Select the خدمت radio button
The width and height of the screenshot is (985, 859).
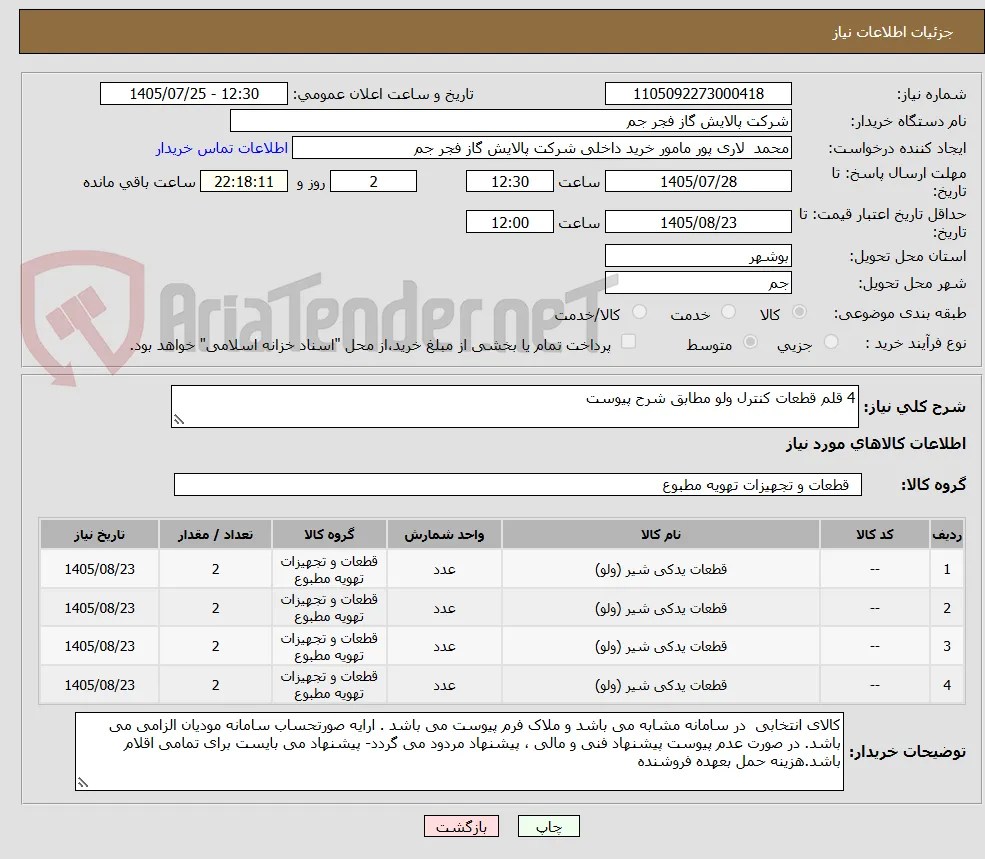728,312
